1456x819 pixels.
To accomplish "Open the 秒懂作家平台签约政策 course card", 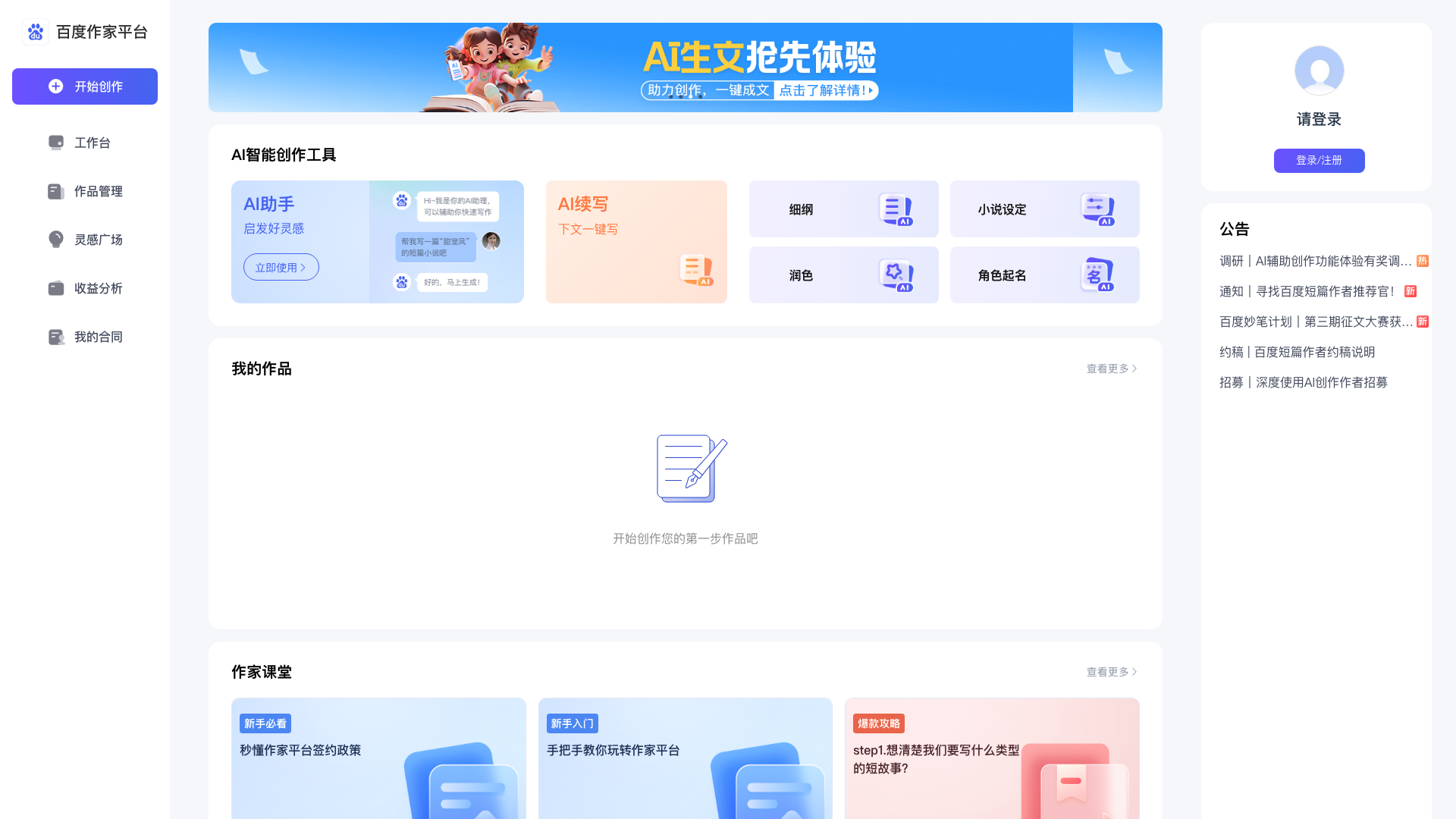I will click(378, 758).
